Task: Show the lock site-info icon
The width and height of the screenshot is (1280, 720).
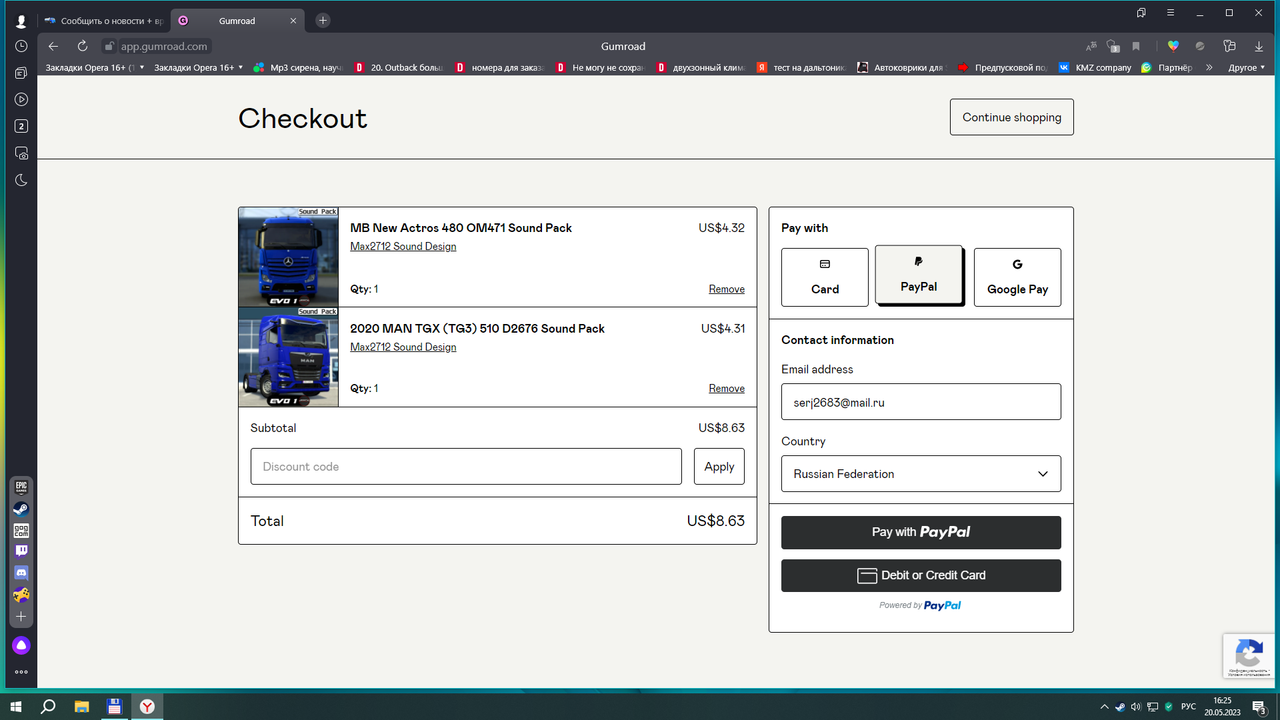Action: pos(109,46)
